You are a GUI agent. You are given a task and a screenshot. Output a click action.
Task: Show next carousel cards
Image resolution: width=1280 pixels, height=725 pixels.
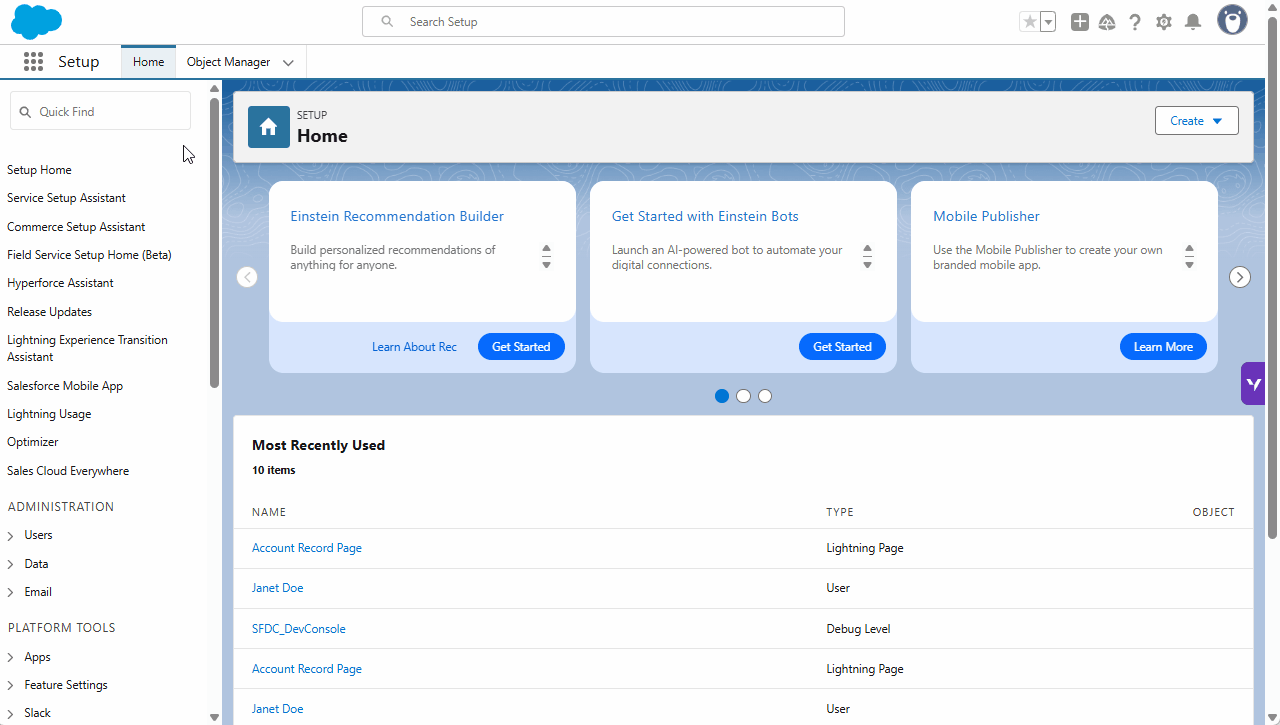(x=1240, y=277)
